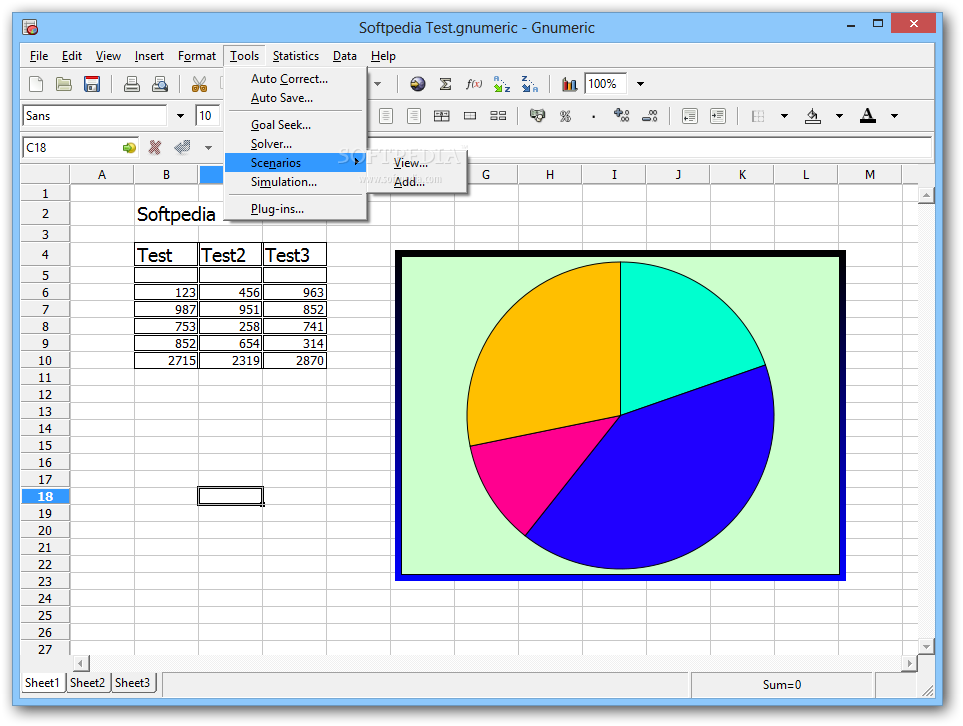This screenshot has height=726, width=963.
Task: Create a new blank workbook icon
Action: pyautogui.click(x=36, y=84)
